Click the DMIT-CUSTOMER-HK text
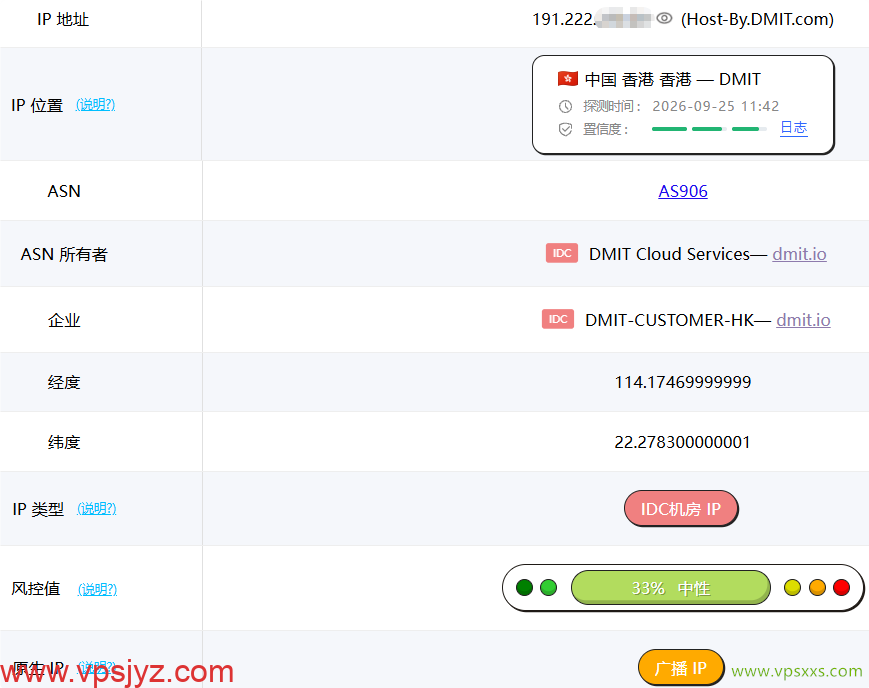 pos(669,320)
